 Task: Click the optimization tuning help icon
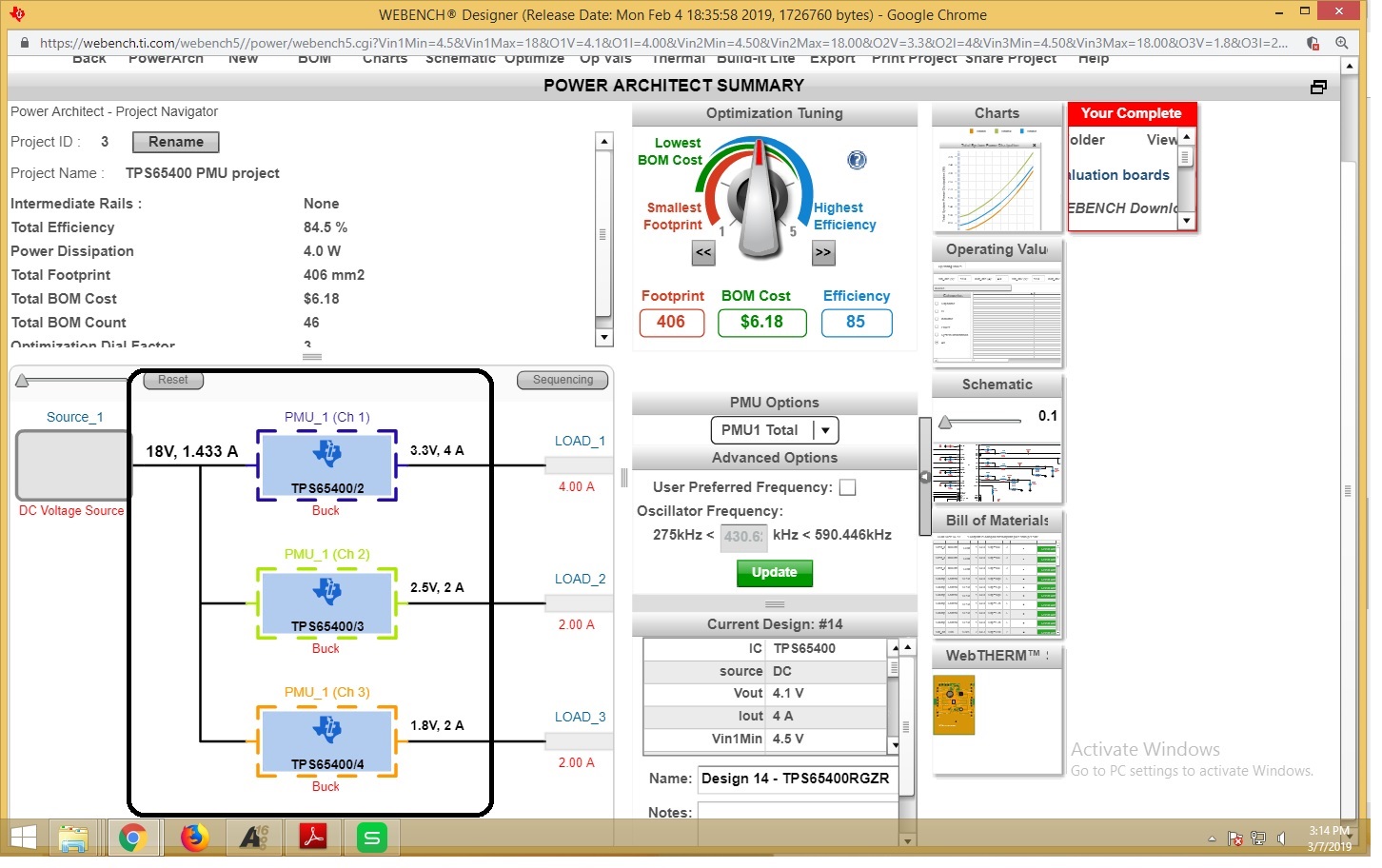tap(857, 160)
